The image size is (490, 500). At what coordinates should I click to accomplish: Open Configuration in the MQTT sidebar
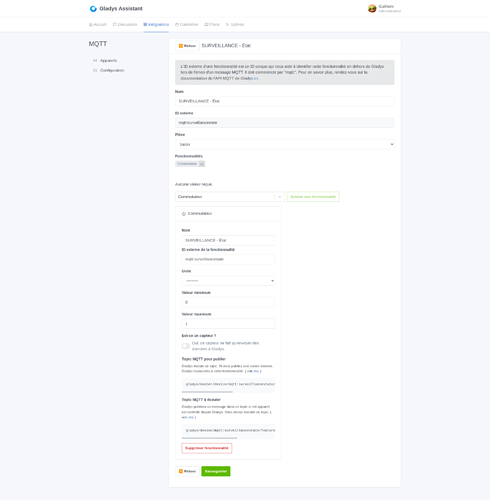112,70
